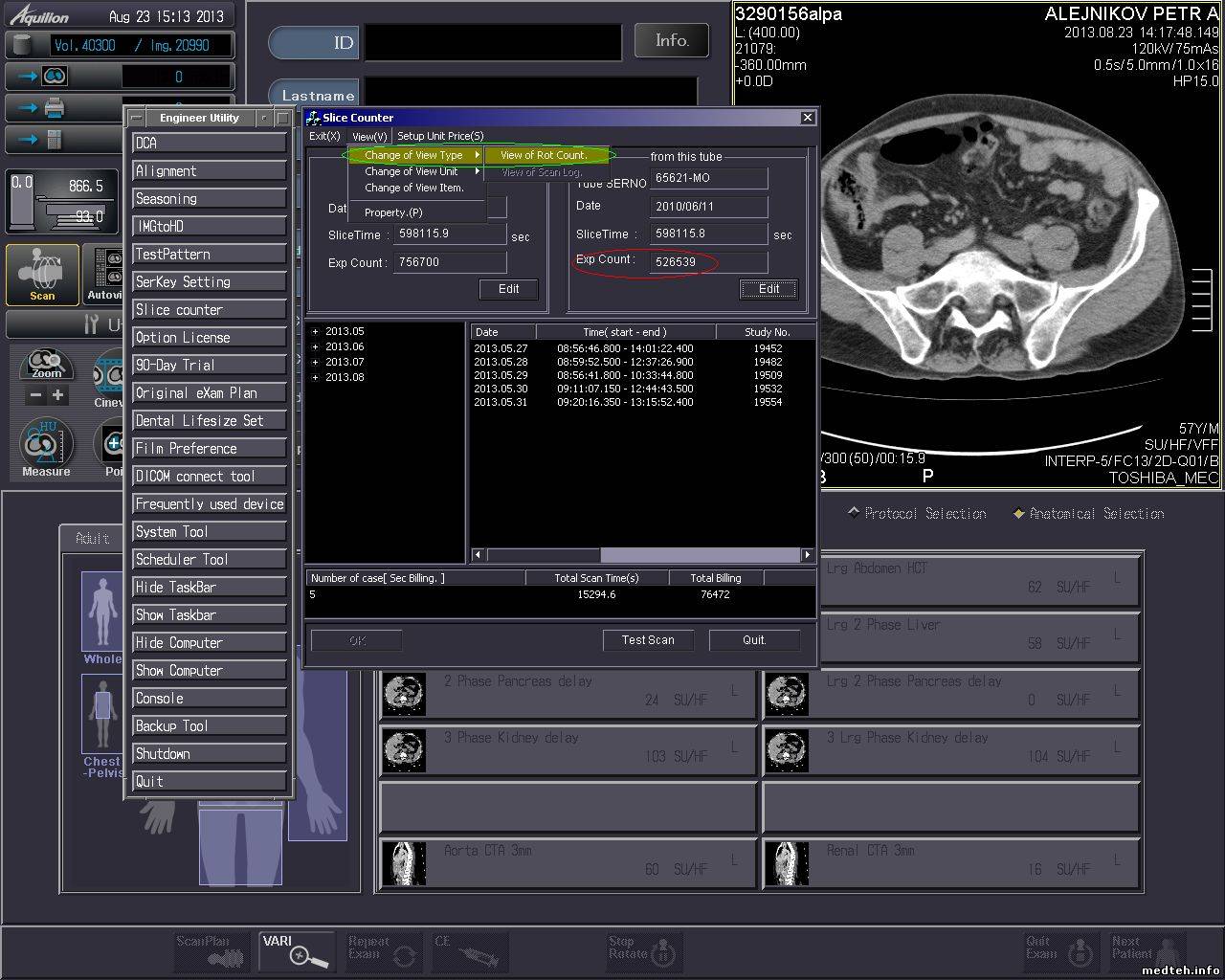
Task: Open the Setup Unit Price menu
Action: (x=440, y=136)
